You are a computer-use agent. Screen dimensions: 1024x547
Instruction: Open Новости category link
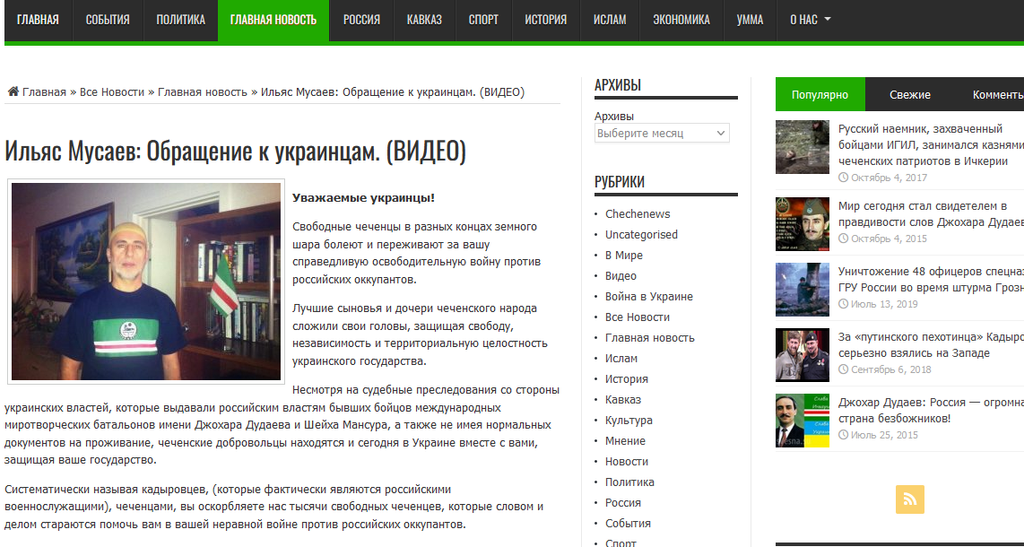click(626, 461)
